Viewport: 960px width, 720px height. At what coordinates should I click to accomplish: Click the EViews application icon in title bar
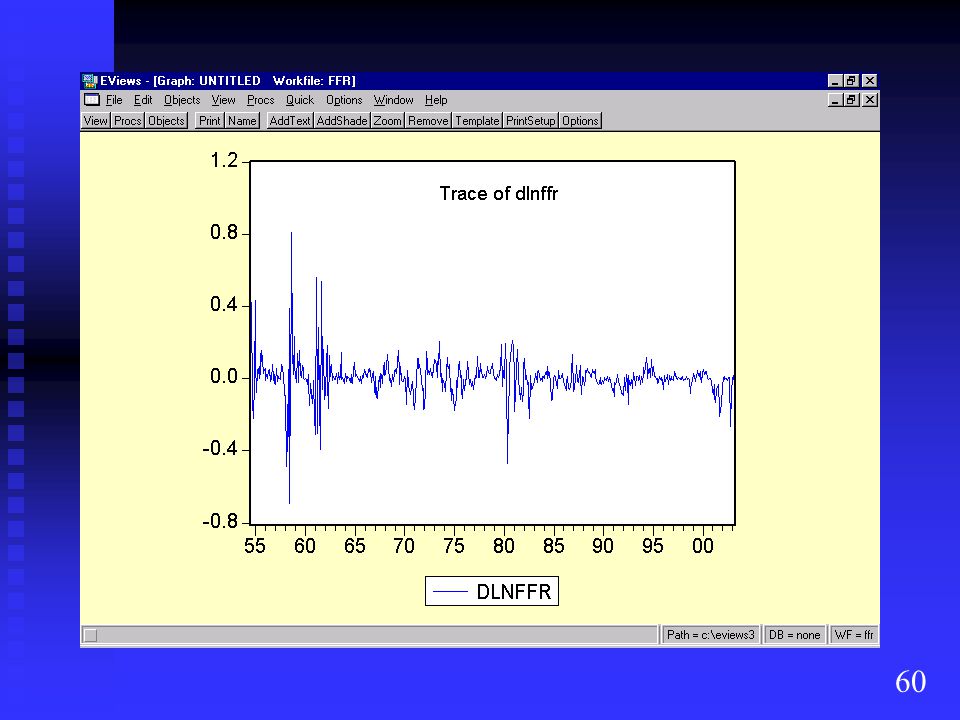point(90,81)
